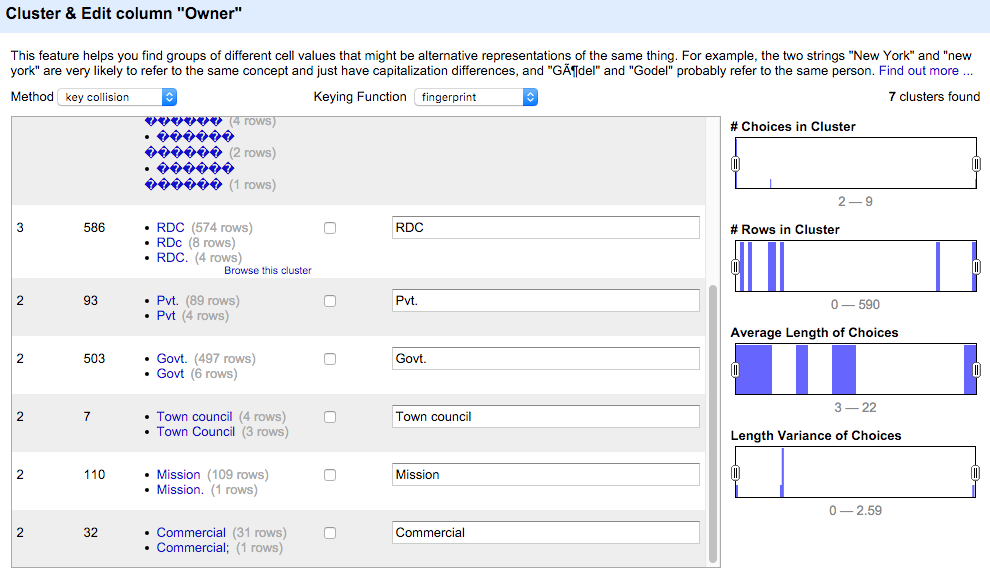Select merge checkbox for Town council cluster

(x=330, y=417)
